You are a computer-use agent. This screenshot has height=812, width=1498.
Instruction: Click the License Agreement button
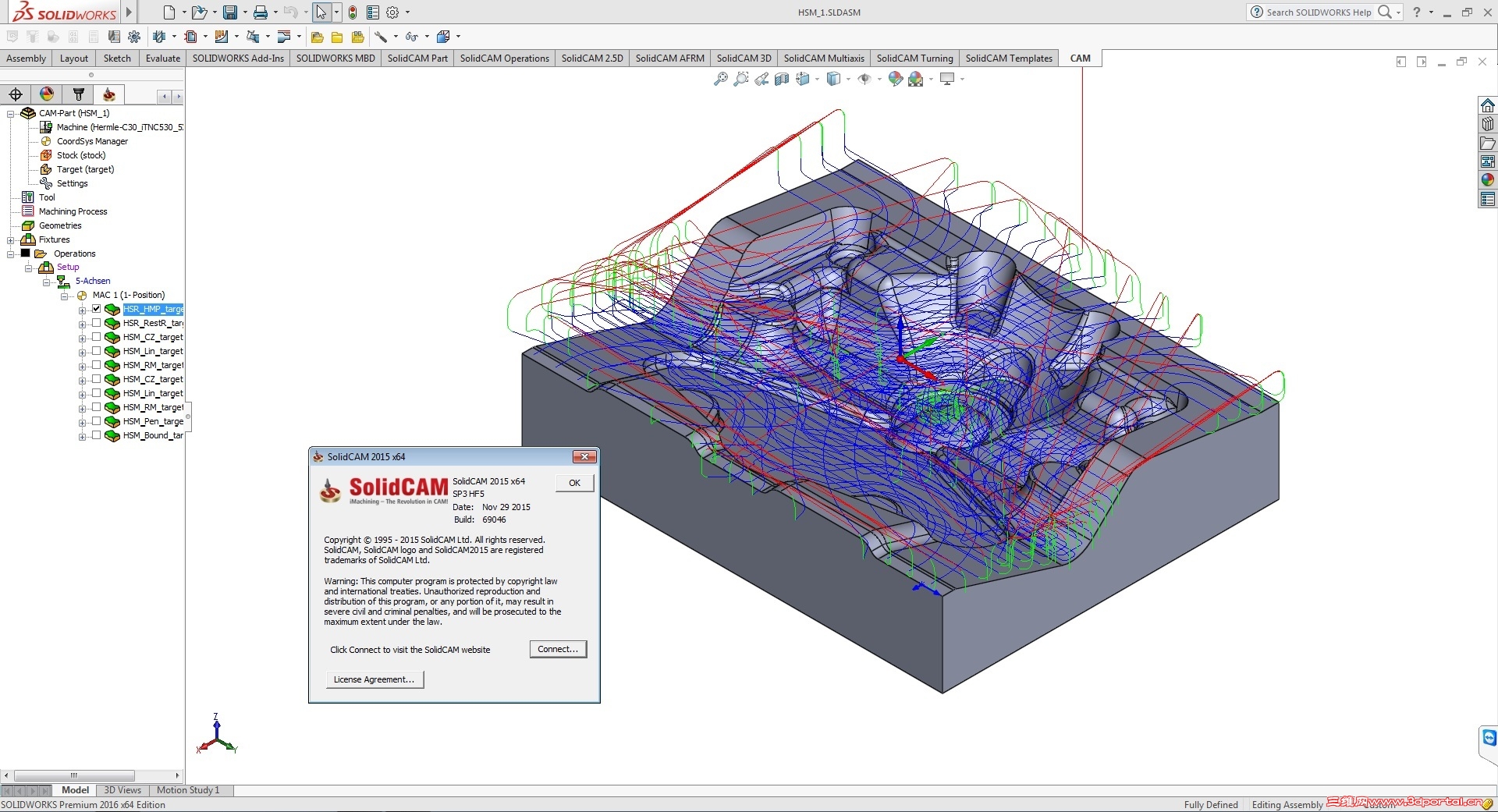[374, 679]
